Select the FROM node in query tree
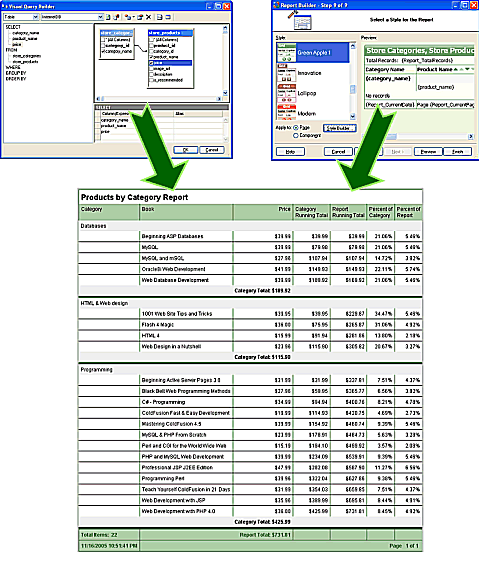The image size is (479, 566). click(x=11, y=50)
